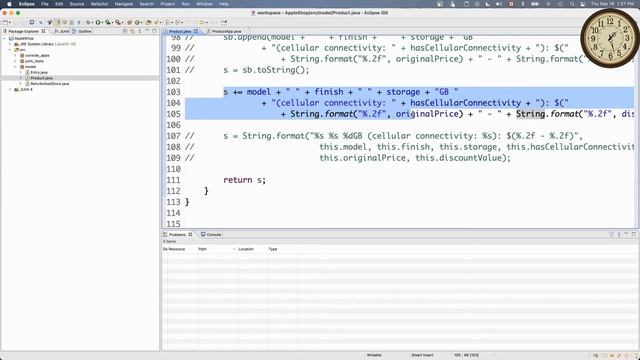Open dropdown arrow next to Run button
The image size is (640, 360).
102,22
